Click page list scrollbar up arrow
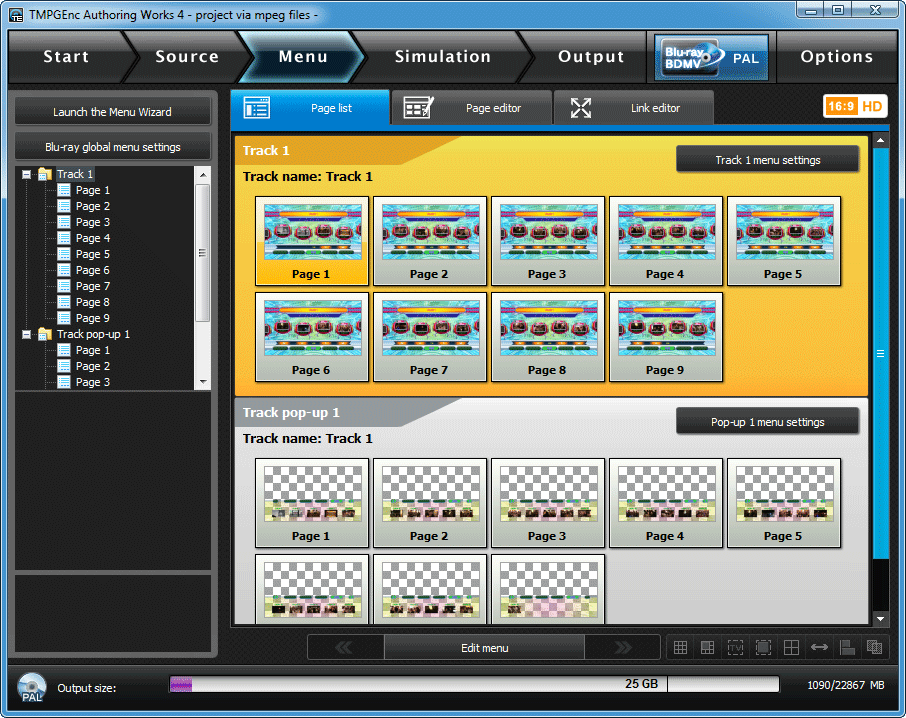 881,140
